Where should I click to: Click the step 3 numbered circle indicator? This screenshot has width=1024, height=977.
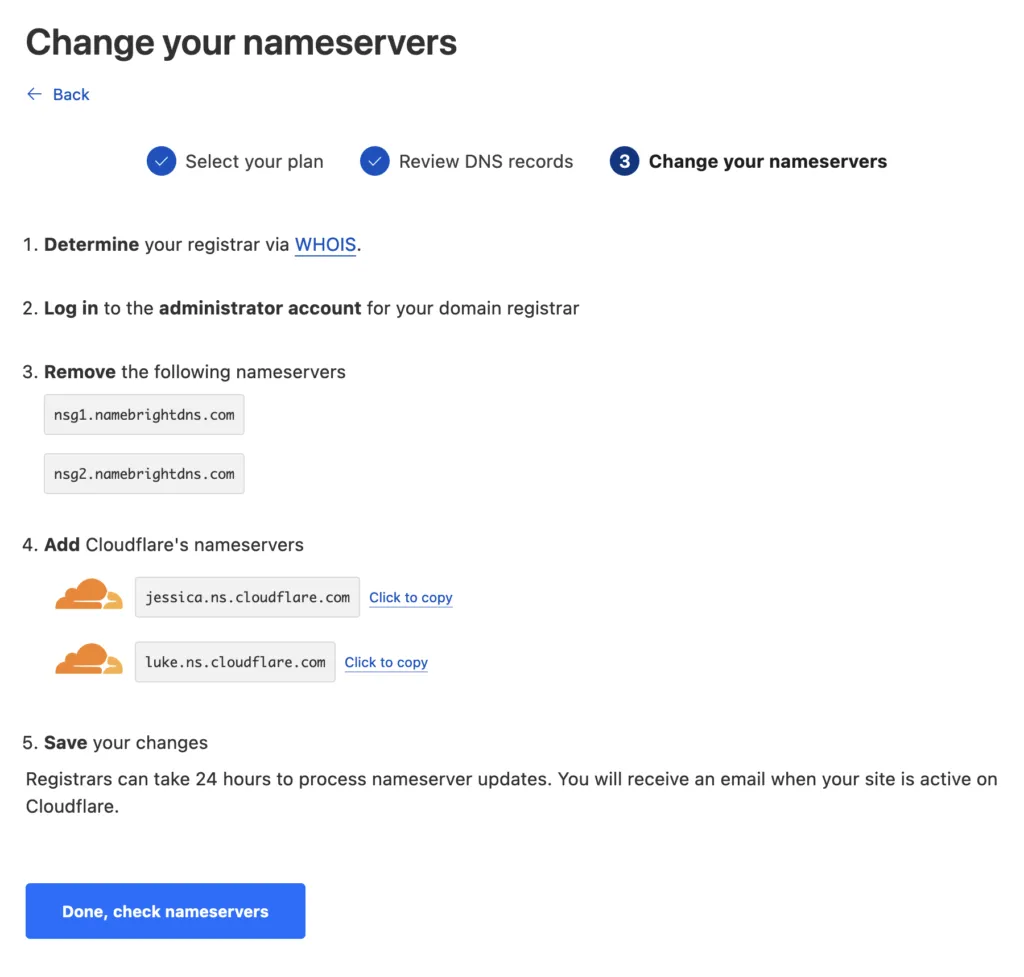[623, 161]
